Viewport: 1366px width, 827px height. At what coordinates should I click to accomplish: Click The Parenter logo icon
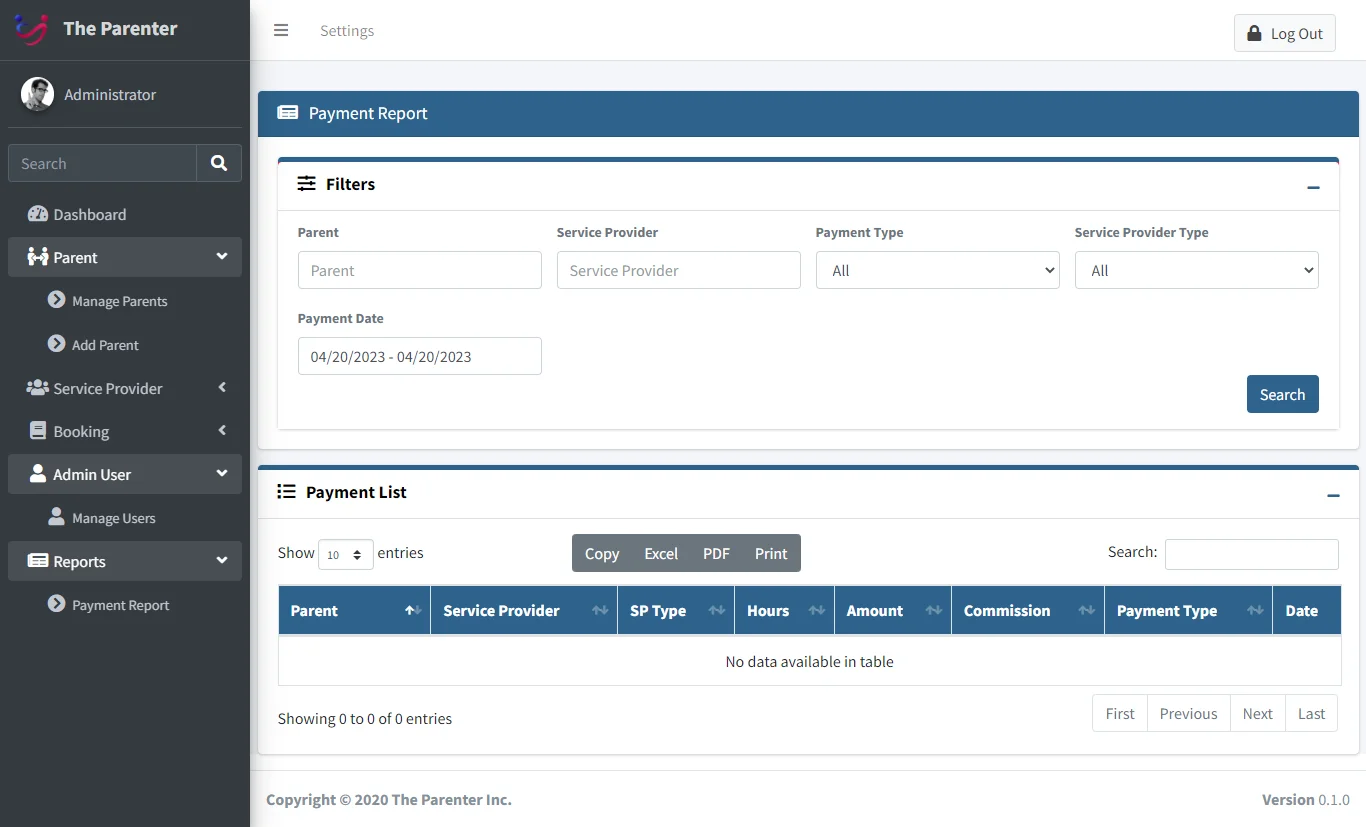pos(31,29)
